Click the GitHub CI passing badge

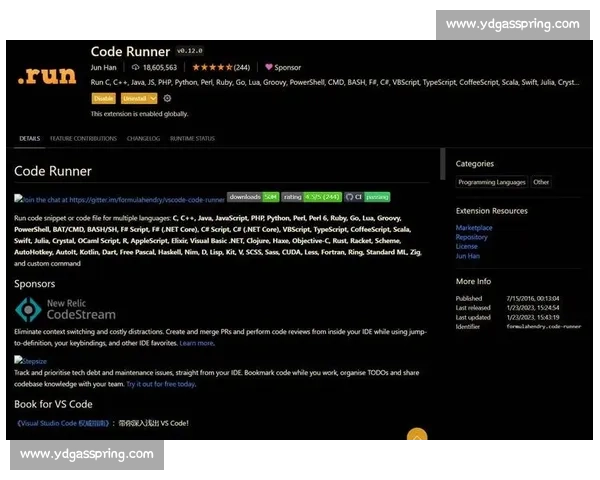(367, 197)
